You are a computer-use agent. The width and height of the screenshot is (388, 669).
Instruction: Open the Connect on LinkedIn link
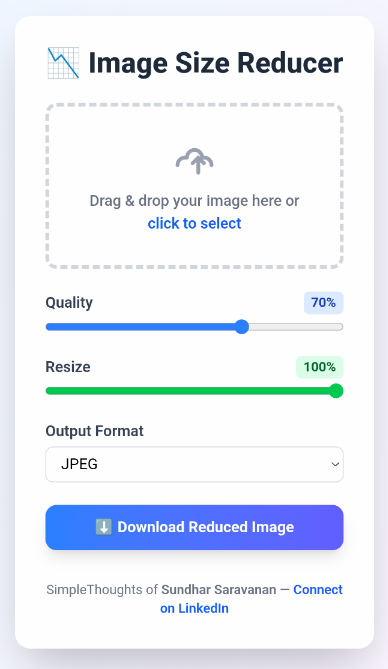tap(251, 599)
